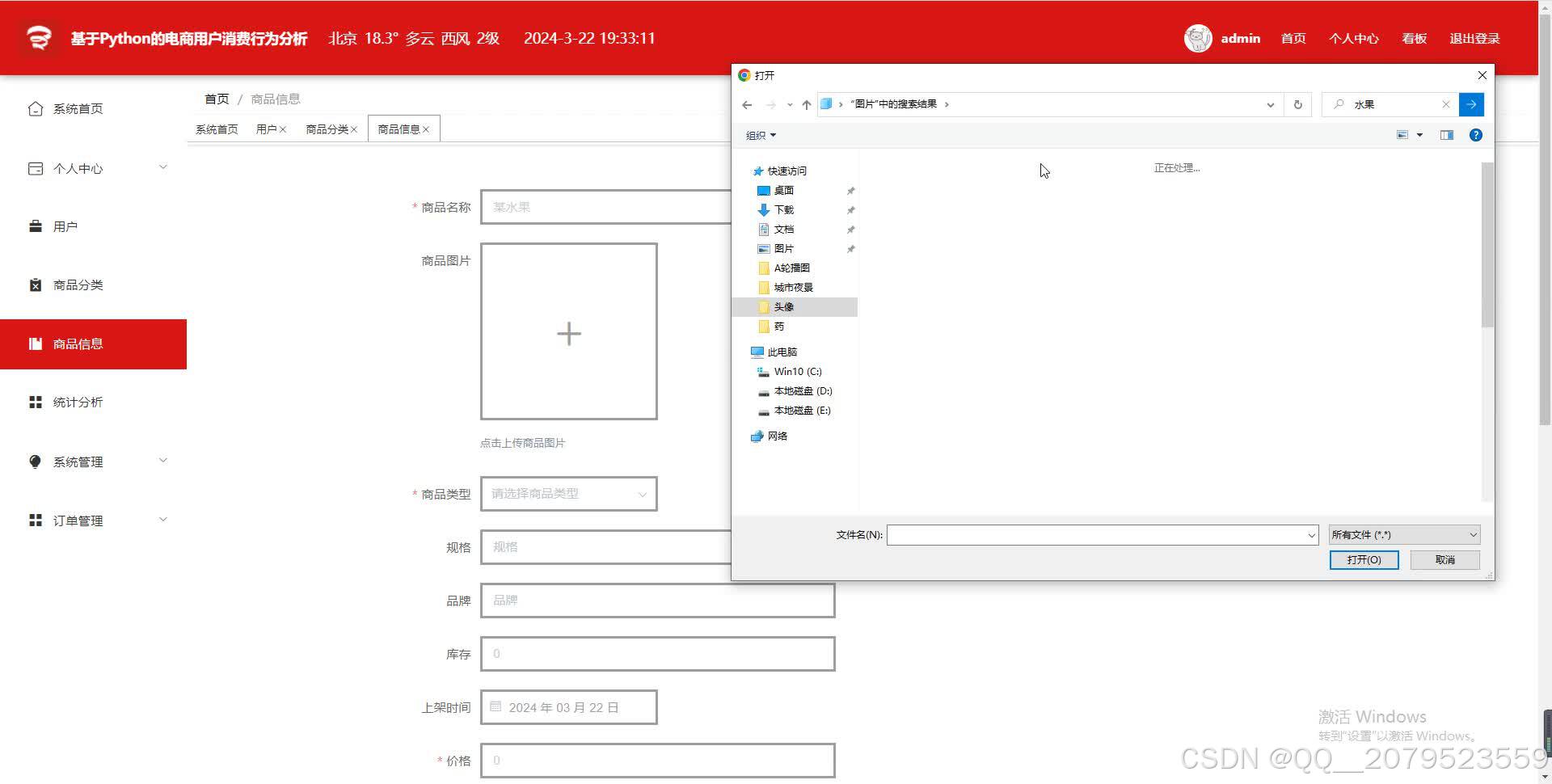Change the file view layout icon
The image size is (1552, 784).
(1402, 135)
